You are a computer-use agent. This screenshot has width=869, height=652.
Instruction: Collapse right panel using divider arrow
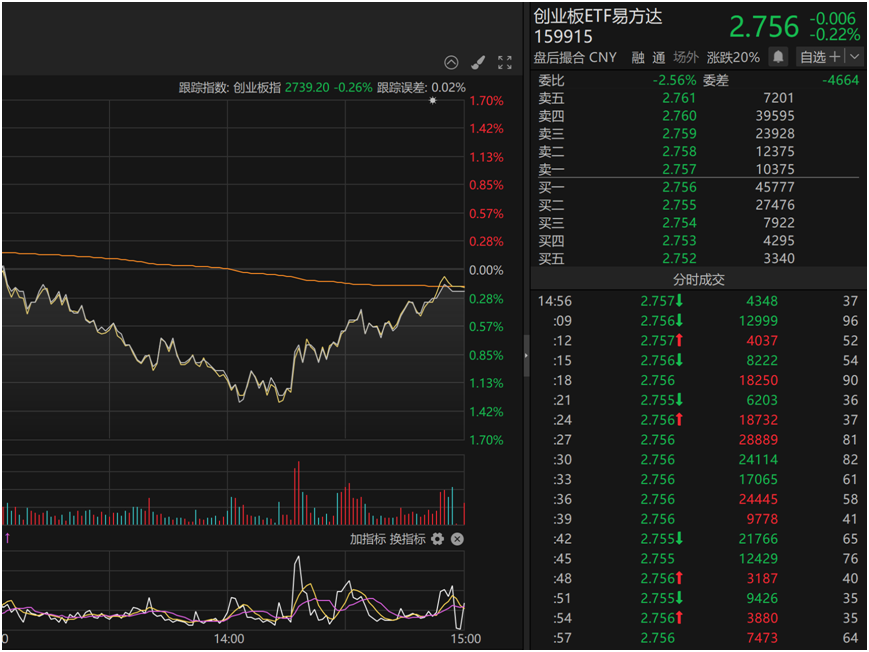coord(526,355)
